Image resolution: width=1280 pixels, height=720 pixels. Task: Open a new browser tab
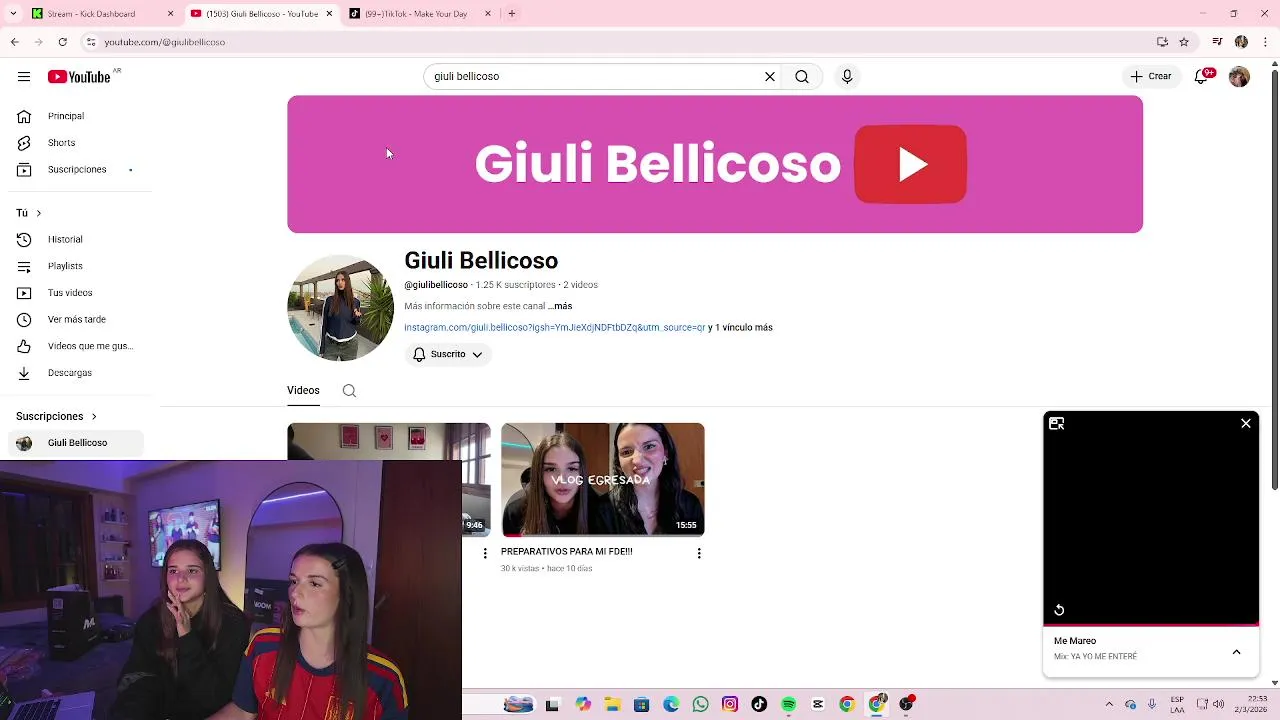click(x=511, y=14)
